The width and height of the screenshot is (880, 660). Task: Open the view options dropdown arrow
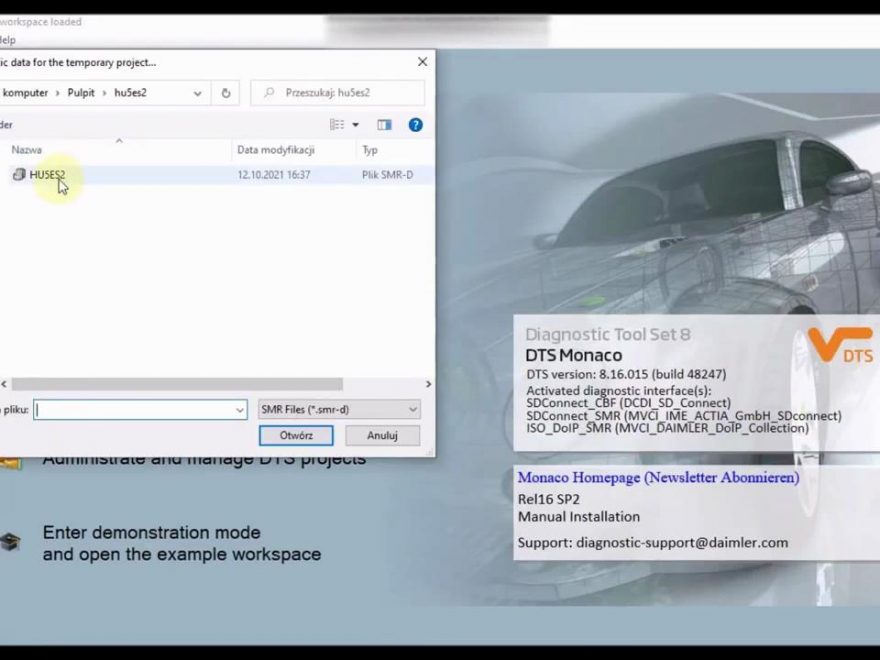click(355, 125)
